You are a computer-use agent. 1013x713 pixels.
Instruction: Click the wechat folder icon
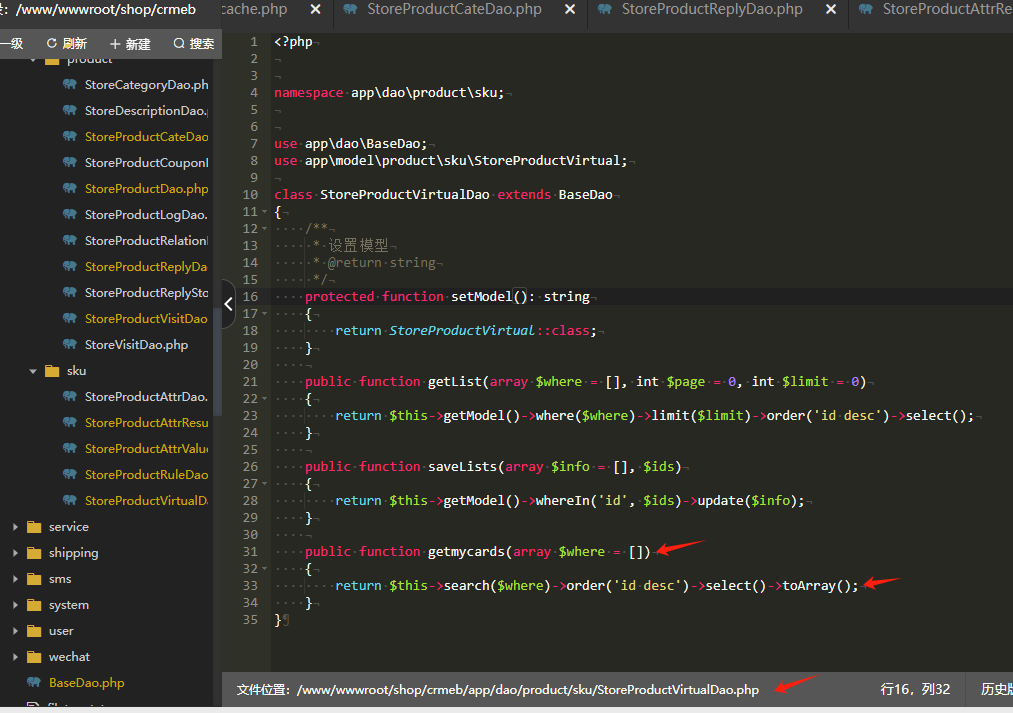34,657
